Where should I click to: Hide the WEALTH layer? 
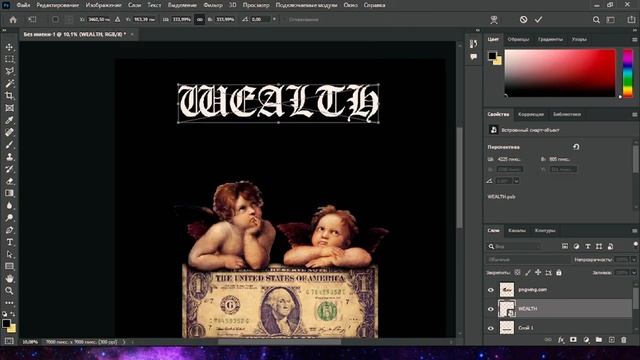491,309
